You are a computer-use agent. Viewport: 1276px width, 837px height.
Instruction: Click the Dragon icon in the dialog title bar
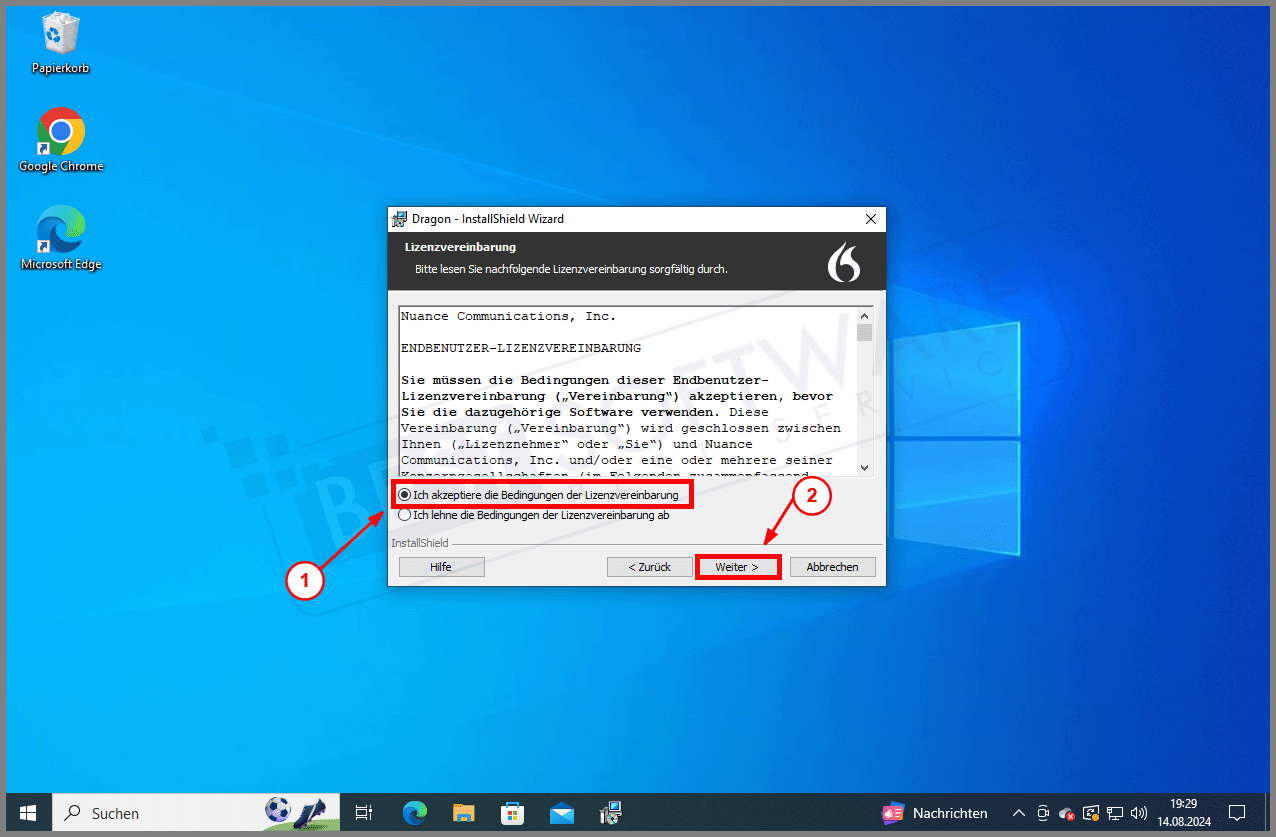[x=399, y=218]
